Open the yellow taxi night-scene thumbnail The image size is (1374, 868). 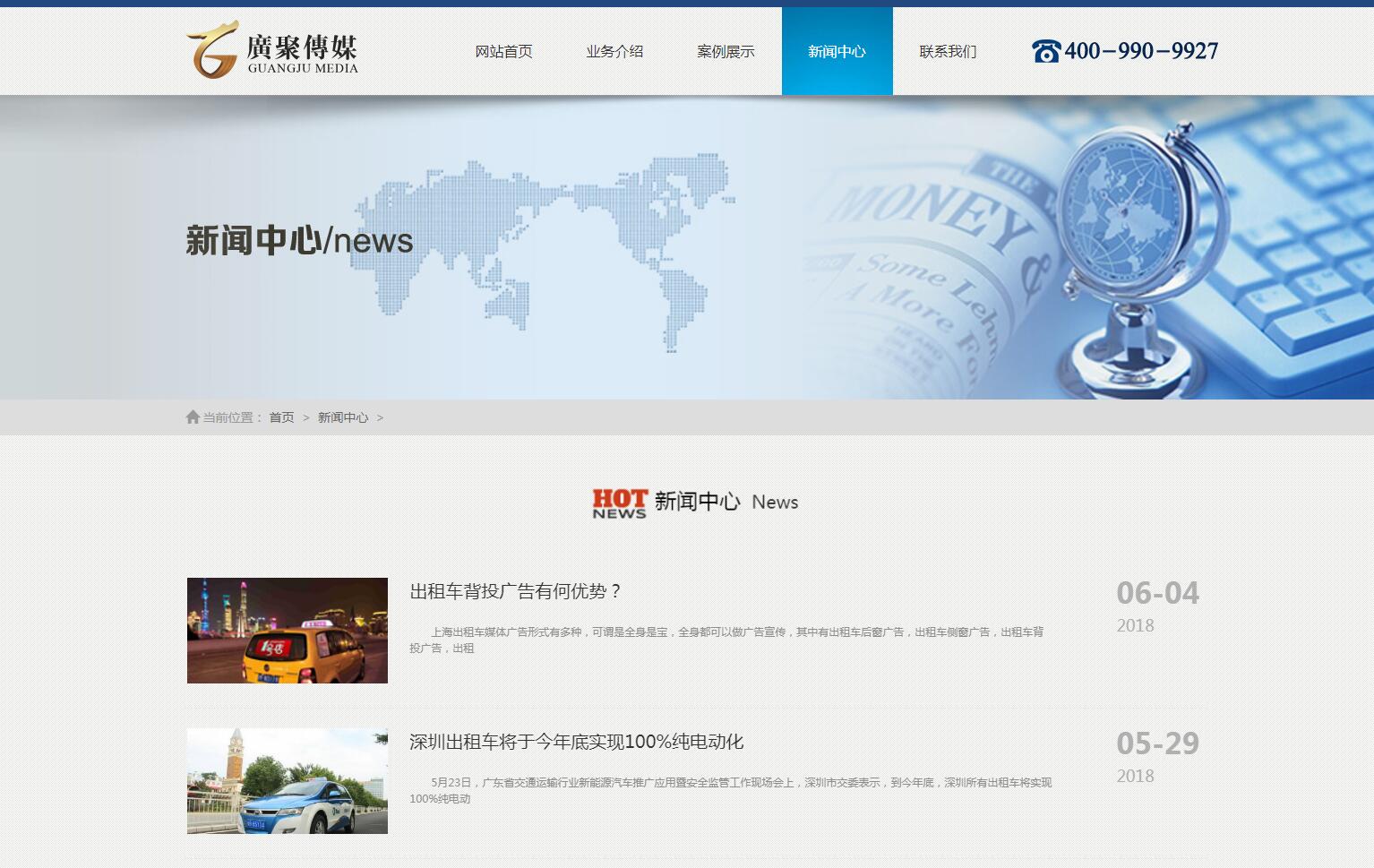click(x=288, y=631)
